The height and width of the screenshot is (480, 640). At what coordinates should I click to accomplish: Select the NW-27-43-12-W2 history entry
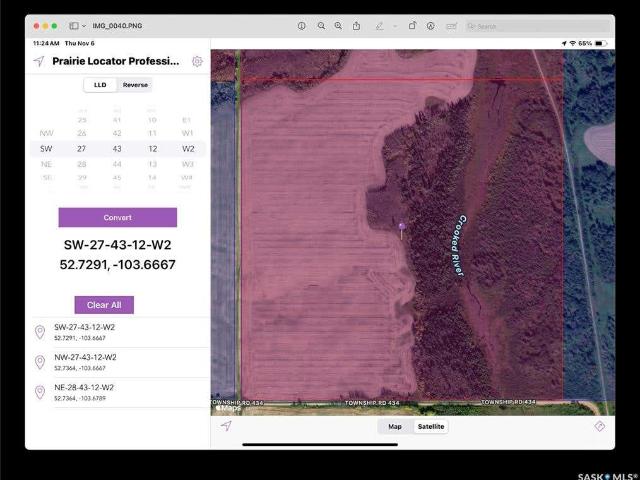85,361
